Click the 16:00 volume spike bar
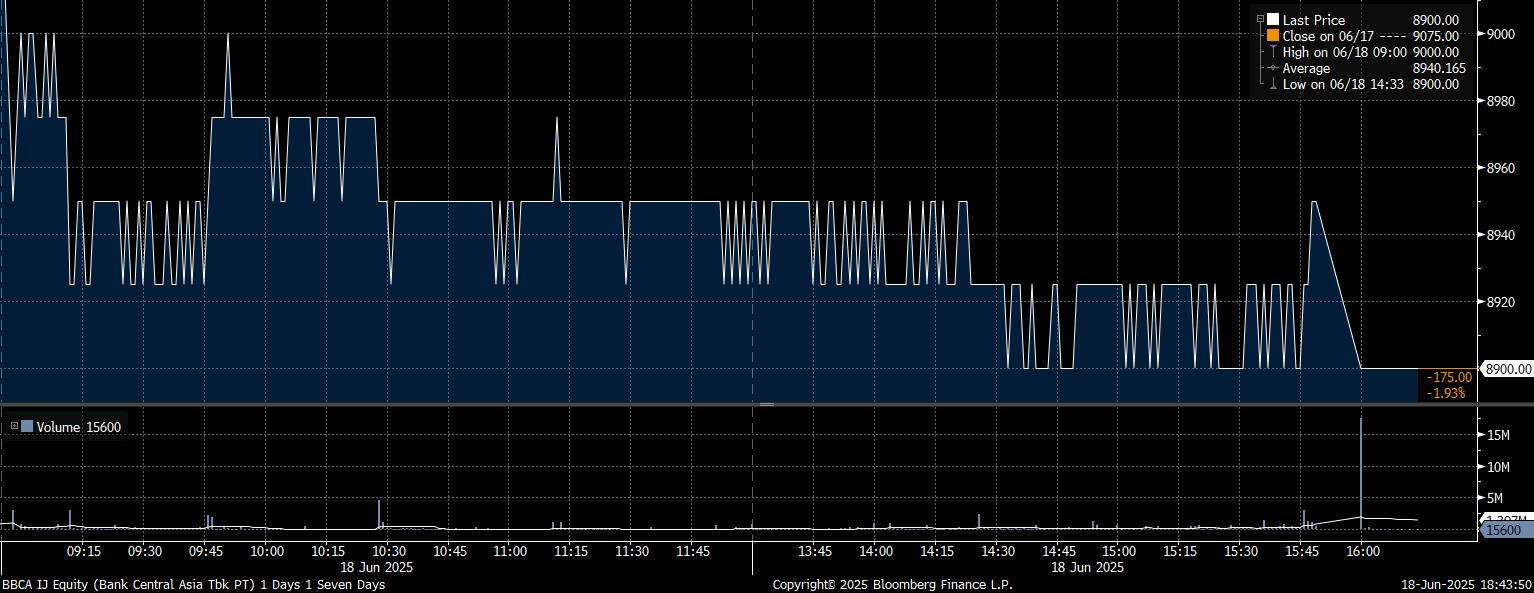 [x=1361, y=470]
